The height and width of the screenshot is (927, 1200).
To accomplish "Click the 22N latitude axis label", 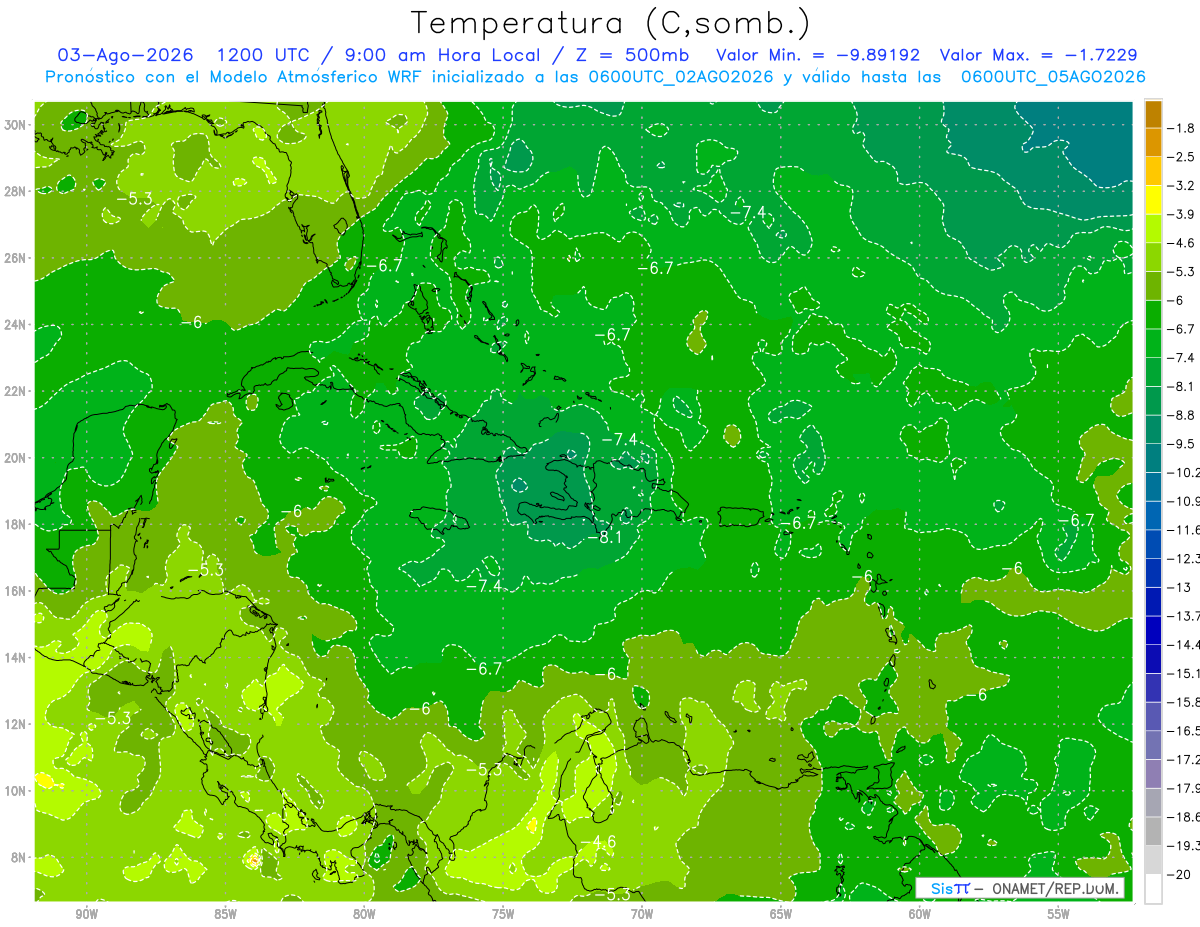I will pyautogui.click(x=15, y=391).
